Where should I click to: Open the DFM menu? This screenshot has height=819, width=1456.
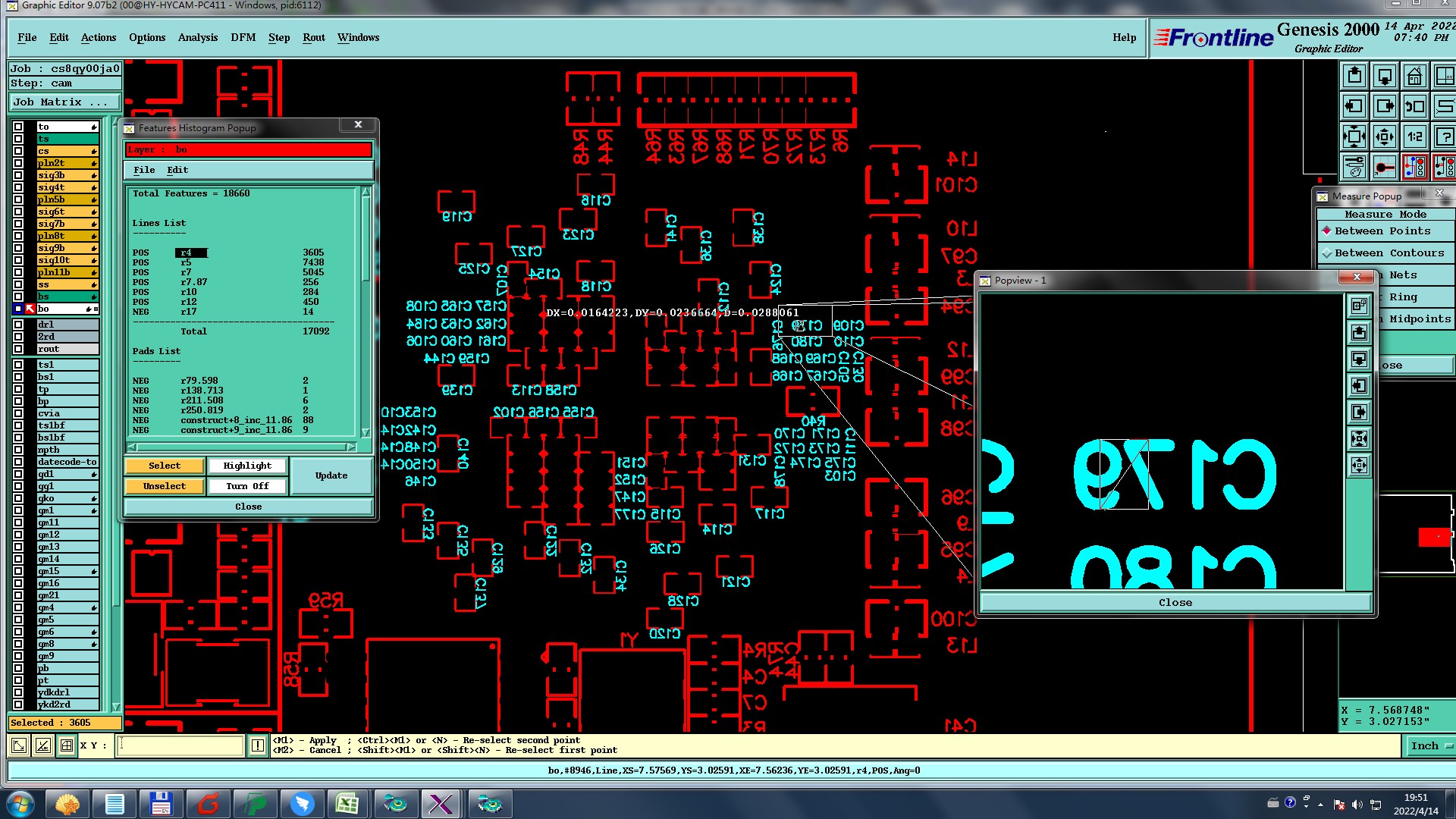pyautogui.click(x=243, y=37)
